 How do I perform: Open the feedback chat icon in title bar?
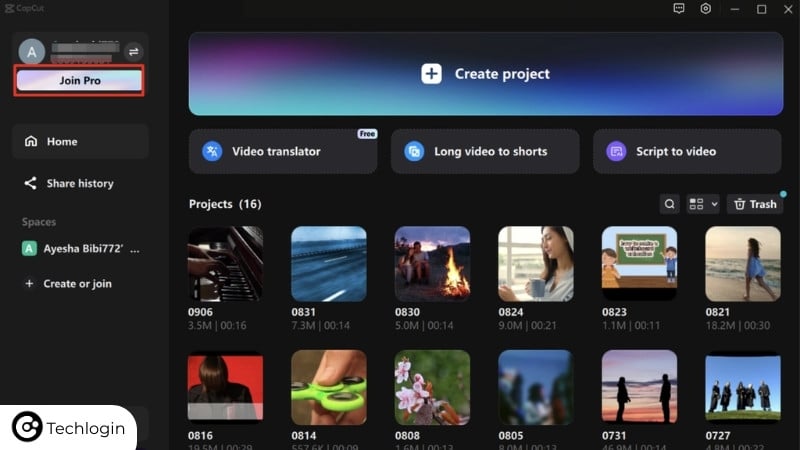tap(679, 9)
